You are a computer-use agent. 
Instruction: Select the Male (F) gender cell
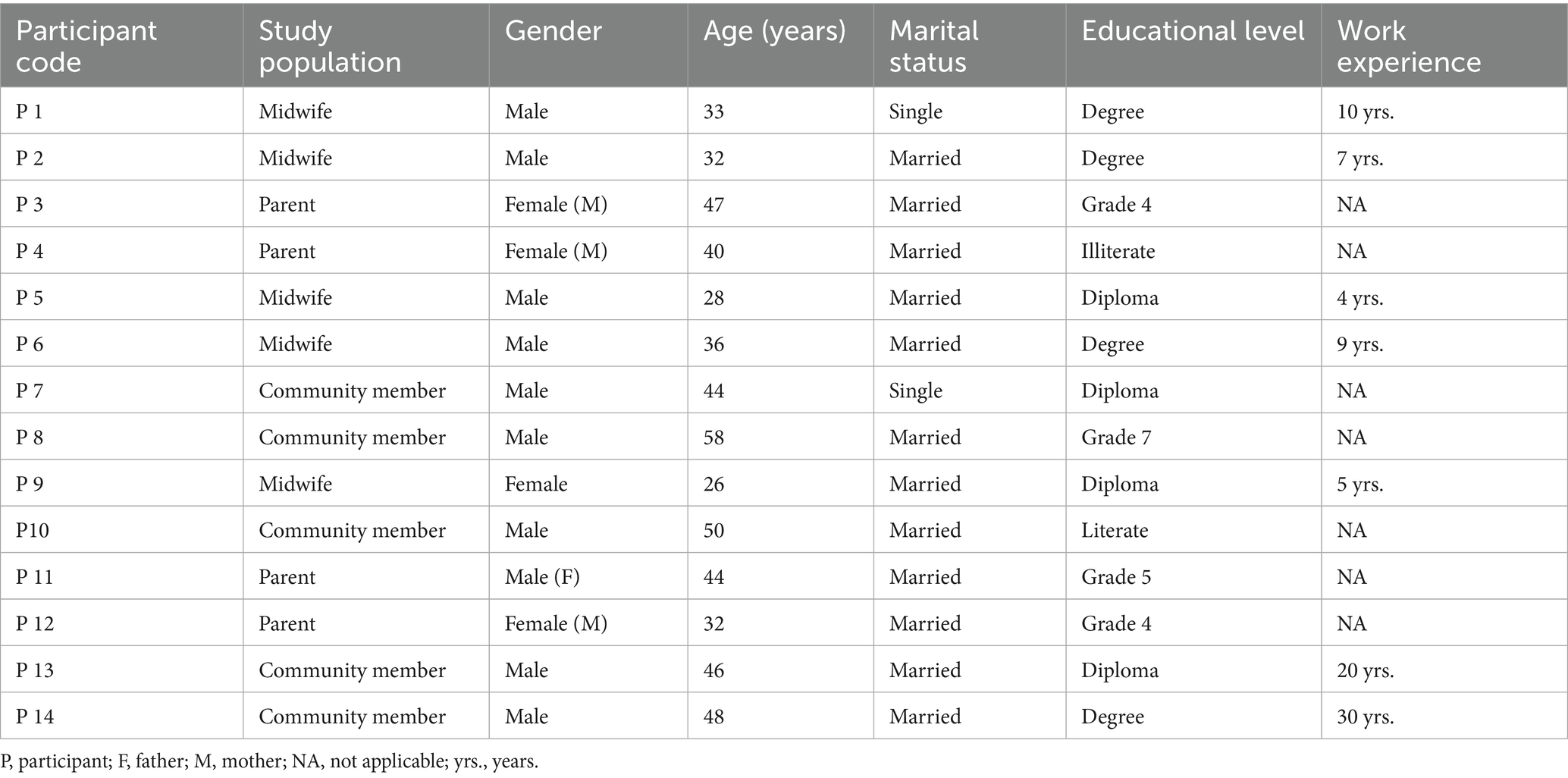588,576
